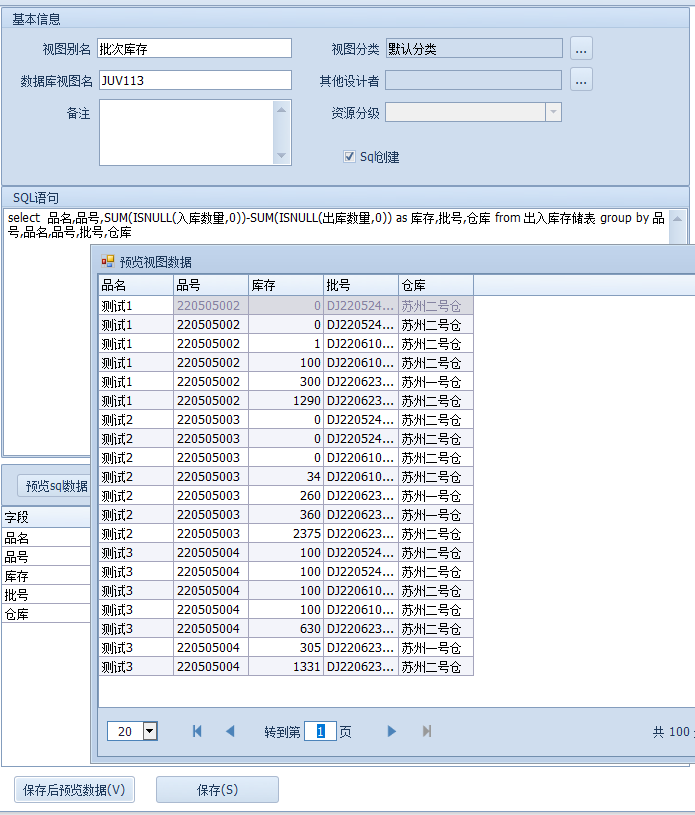Viewport: 695px width, 815px height.
Task: Open the page size dropdown showing 20
Action: coord(150,731)
